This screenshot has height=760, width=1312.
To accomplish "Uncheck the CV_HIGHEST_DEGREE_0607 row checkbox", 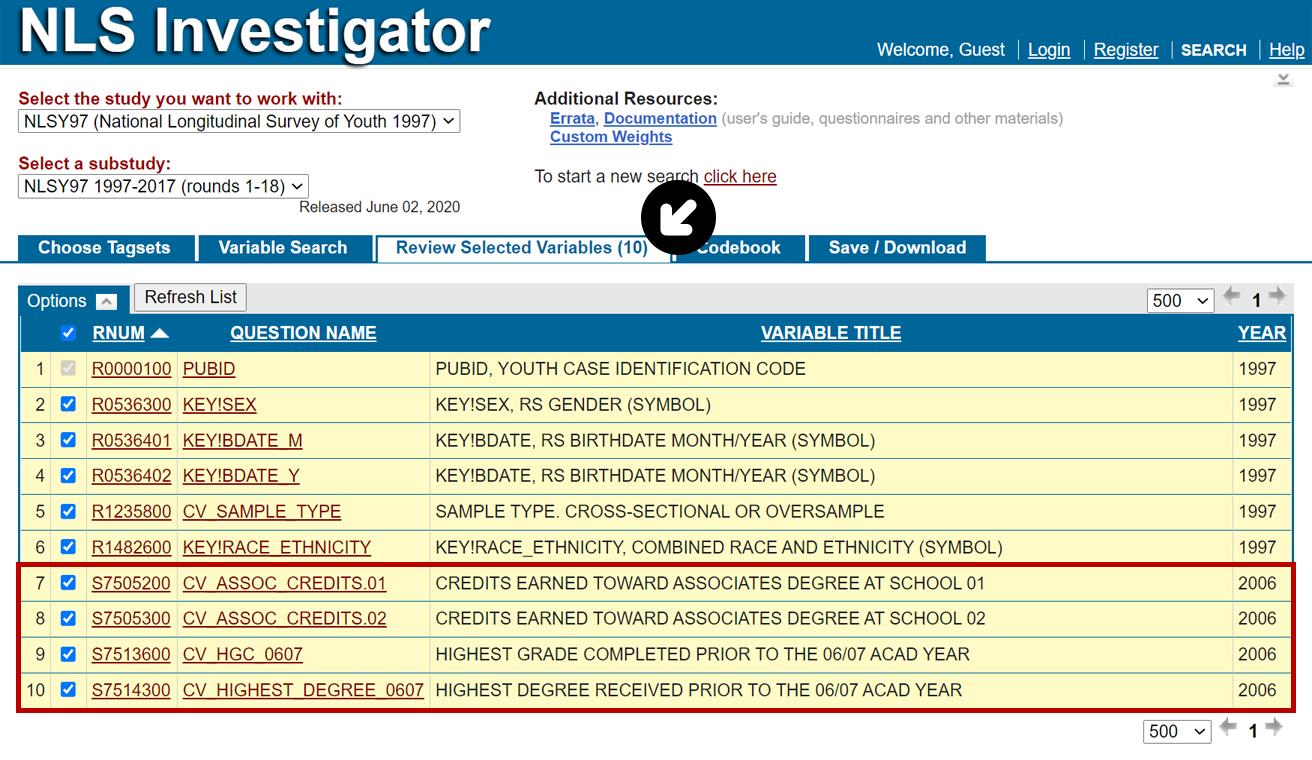I will click(68, 690).
